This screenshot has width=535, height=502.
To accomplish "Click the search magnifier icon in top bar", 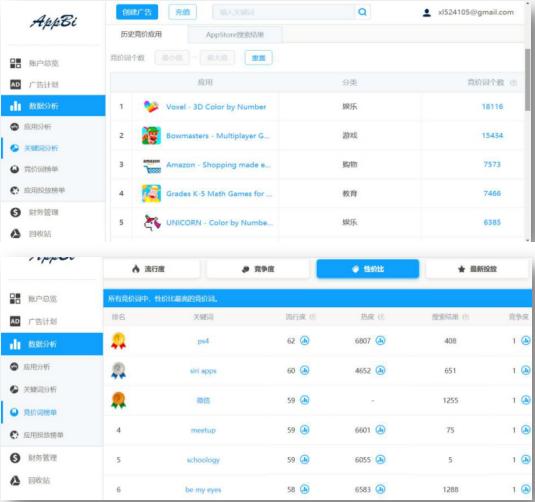I will pyautogui.click(x=362, y=12).
